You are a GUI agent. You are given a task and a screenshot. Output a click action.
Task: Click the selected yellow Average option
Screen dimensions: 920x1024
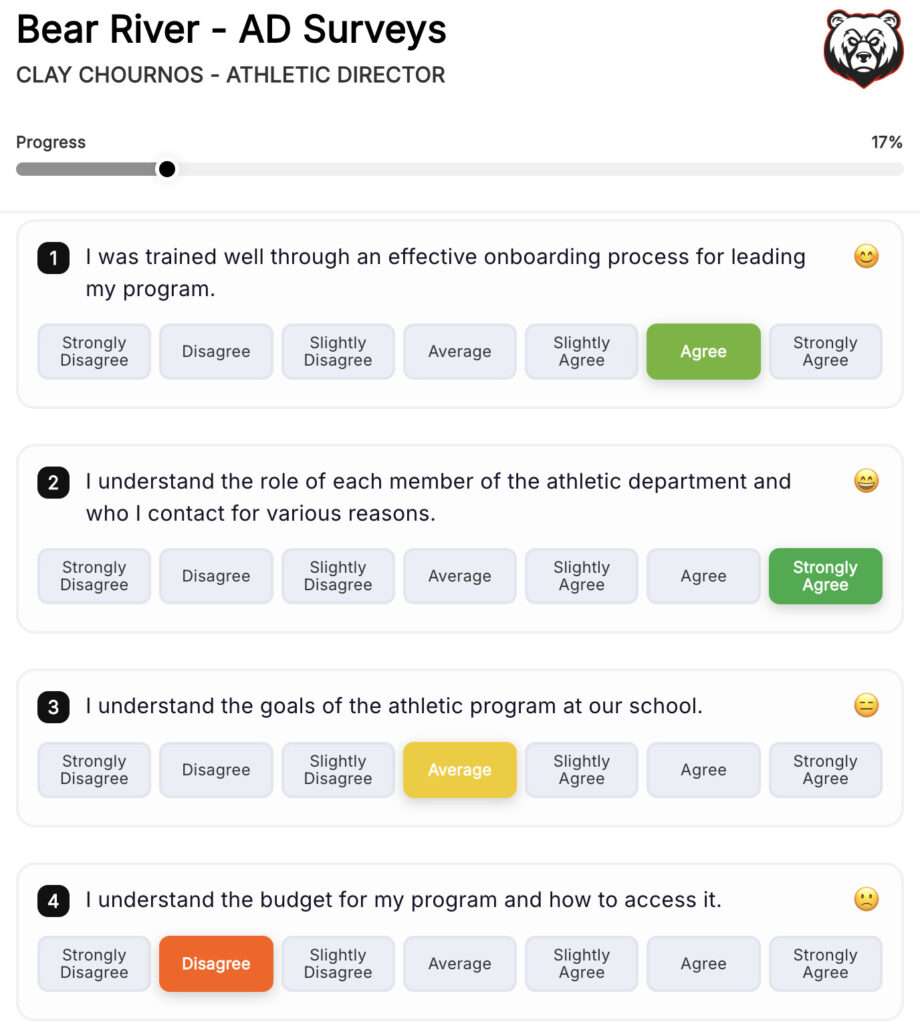[x=460, y=770]
